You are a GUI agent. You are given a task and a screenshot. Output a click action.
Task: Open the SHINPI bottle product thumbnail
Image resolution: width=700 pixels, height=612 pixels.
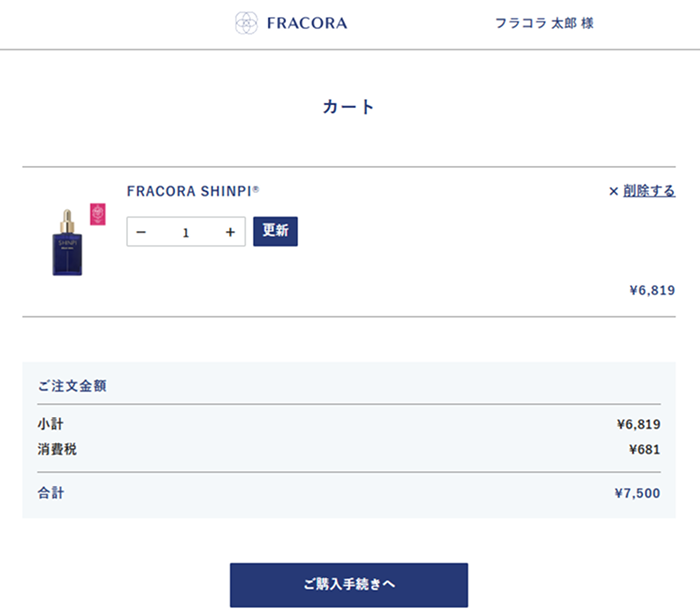click(x=67, y=243)
